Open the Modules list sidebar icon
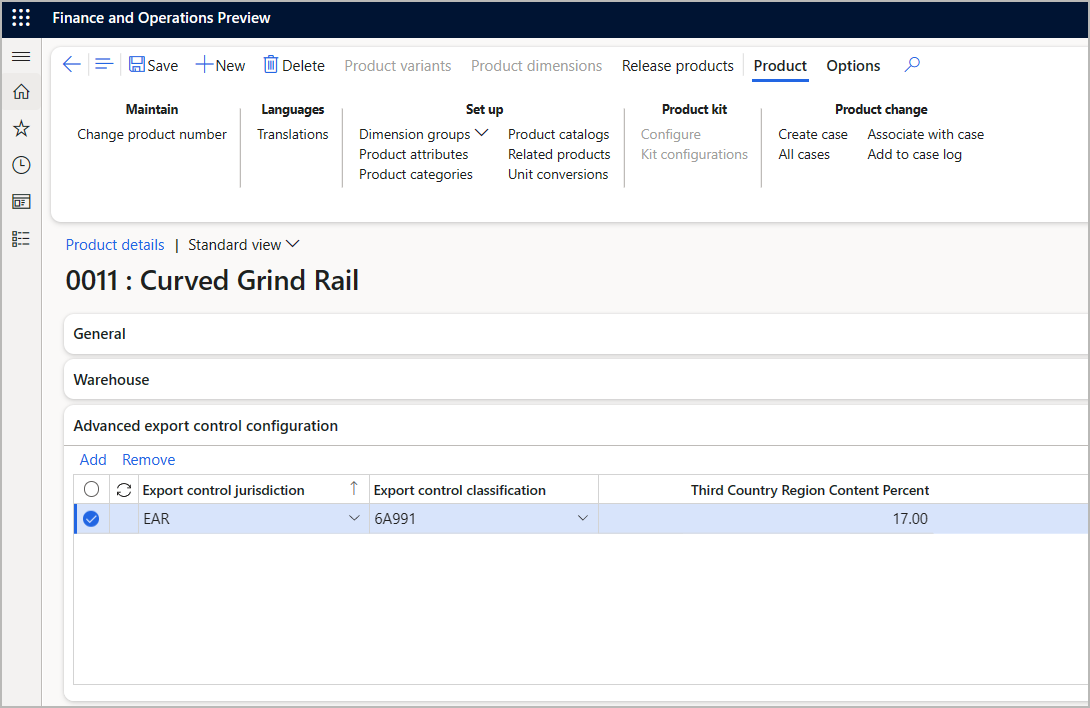Viewport: 1090px width, 708px height. click(x=20, y=238)
